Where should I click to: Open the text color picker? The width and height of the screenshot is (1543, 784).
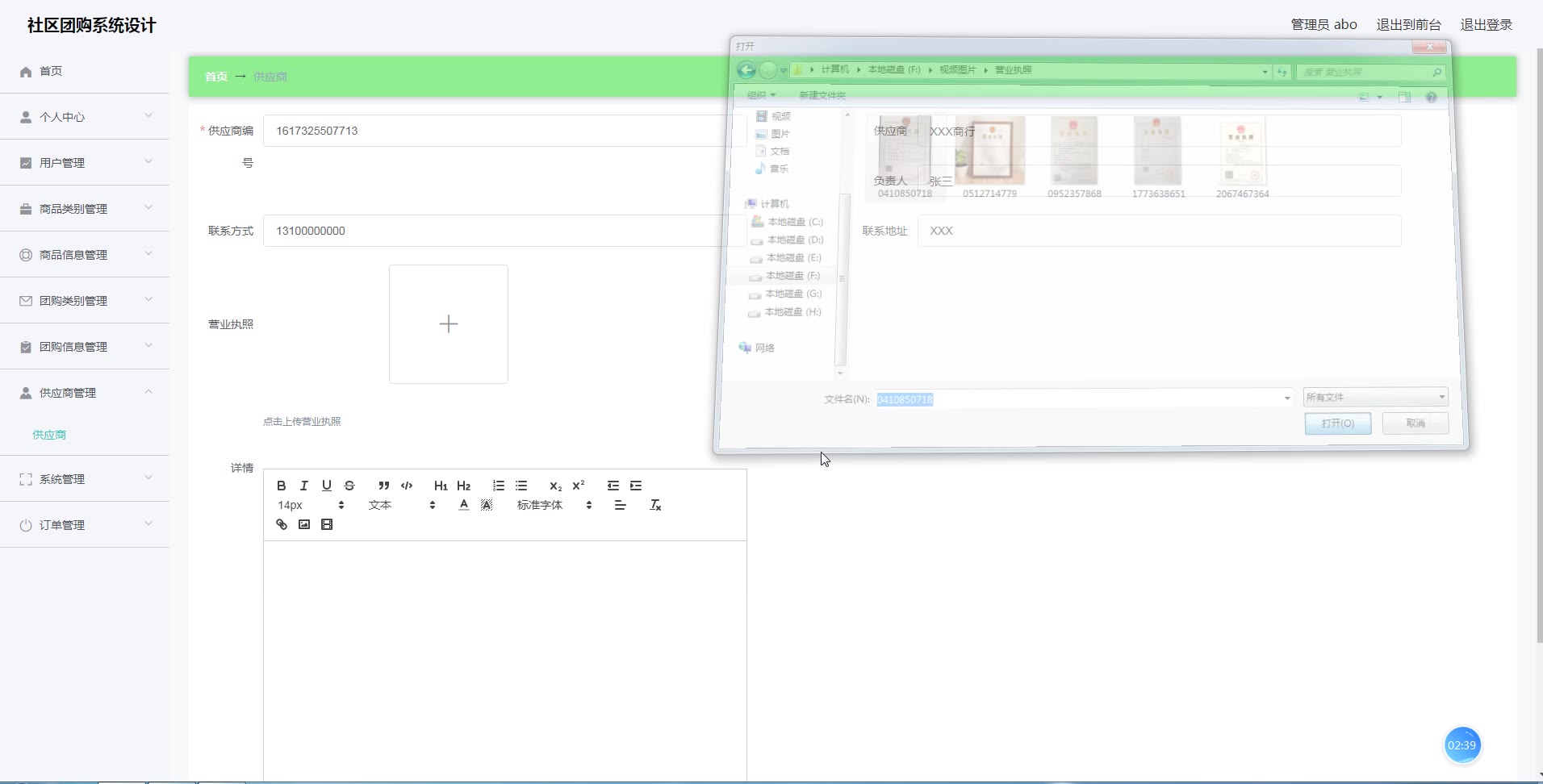(464, 505)
